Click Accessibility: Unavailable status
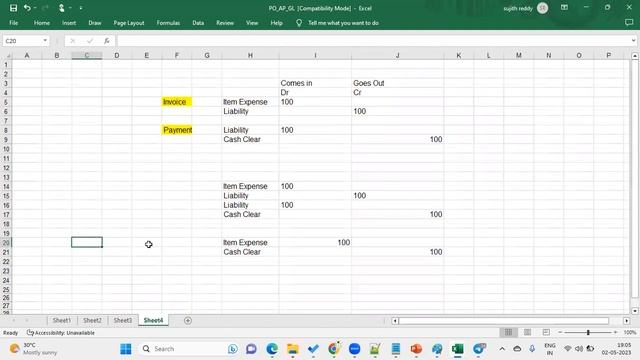The width and height of the screenshot is (640, 360). click(60, 333)
